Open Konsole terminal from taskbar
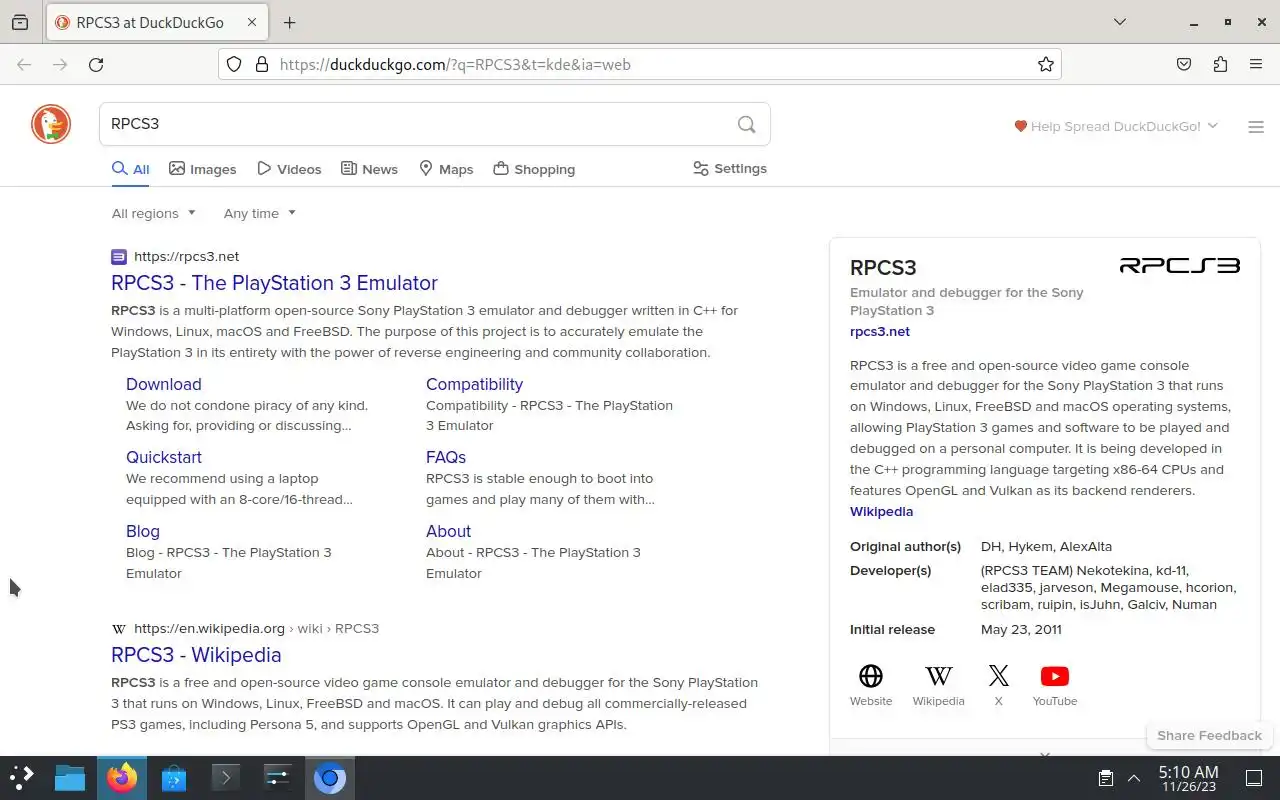The height and width of the screenshot is (800, 1280). tap(226, 777)
